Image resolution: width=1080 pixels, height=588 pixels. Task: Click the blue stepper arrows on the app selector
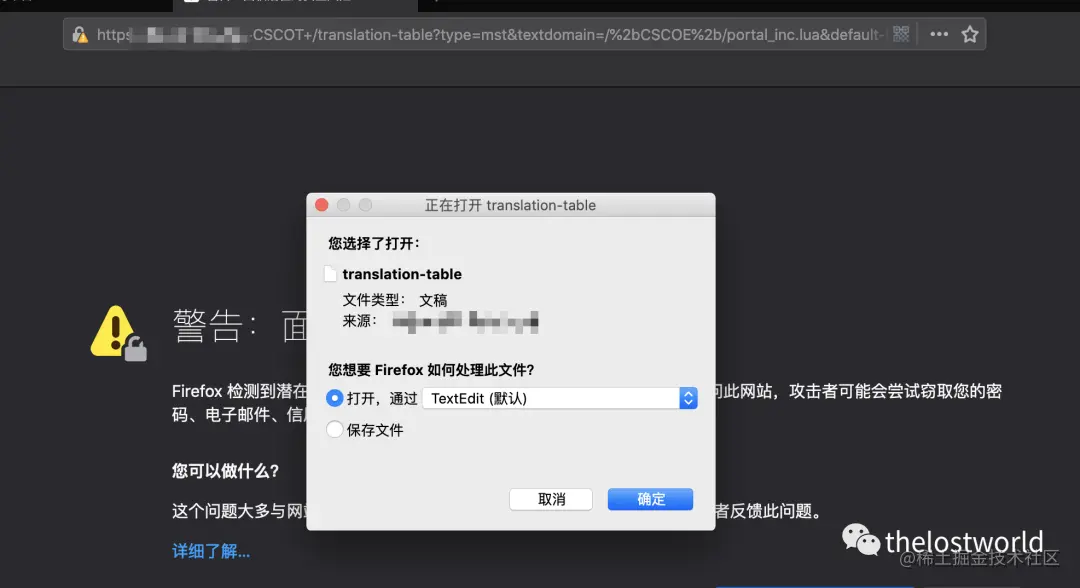[688, 397]
